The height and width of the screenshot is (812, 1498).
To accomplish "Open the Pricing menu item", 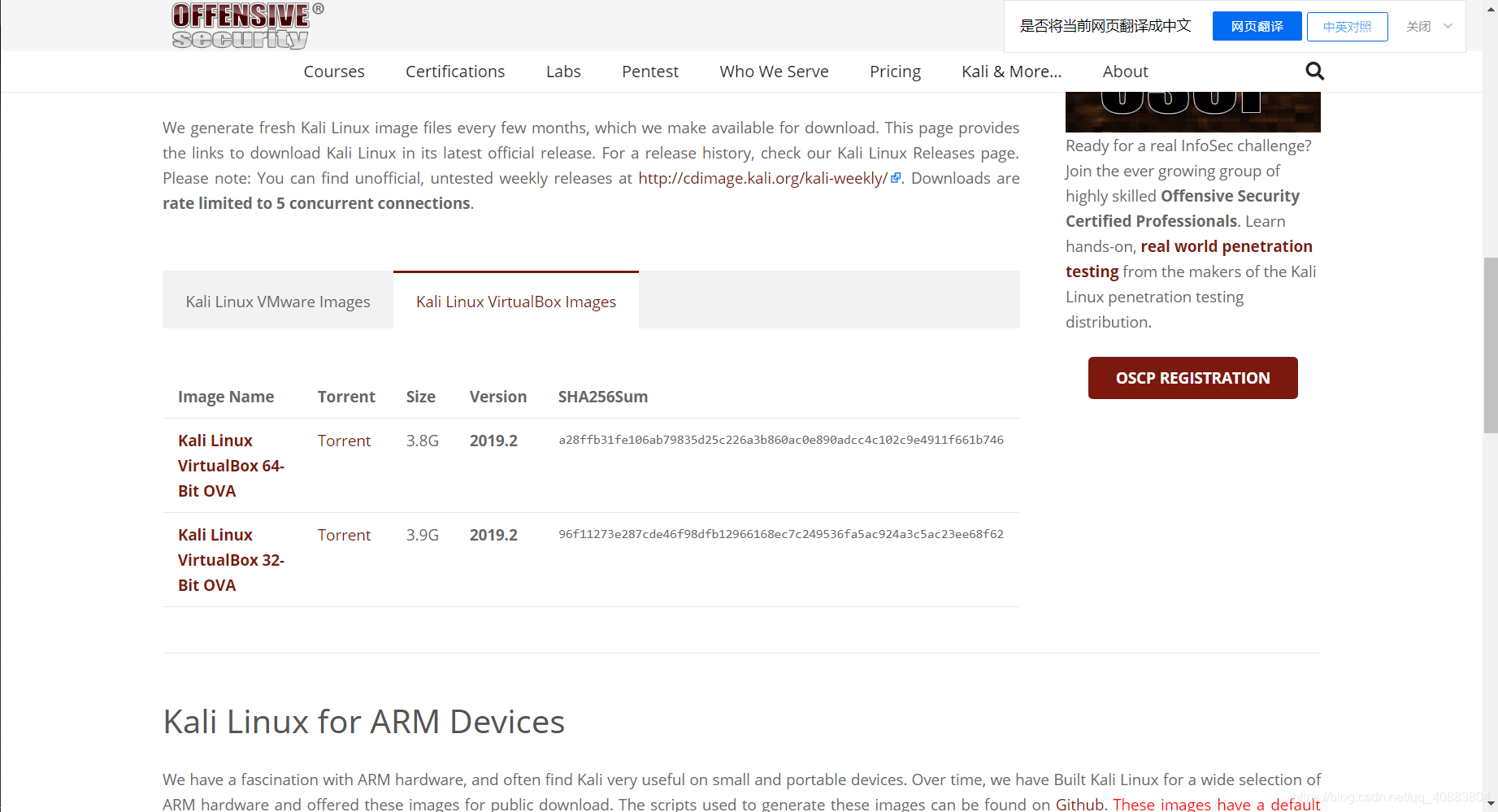I will coord(895,72).
